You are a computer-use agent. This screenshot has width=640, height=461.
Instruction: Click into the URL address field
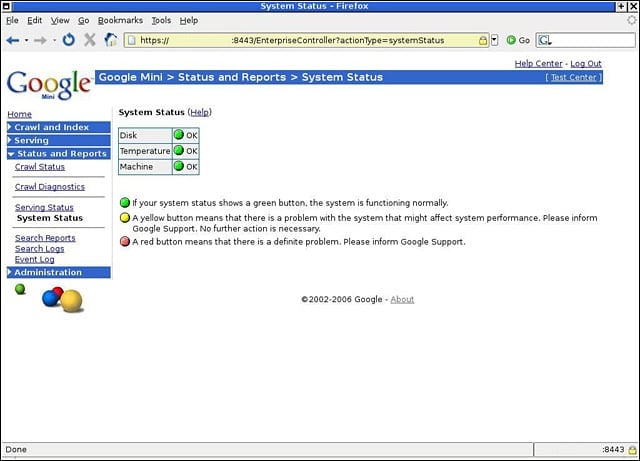click(x=306, y=40)
